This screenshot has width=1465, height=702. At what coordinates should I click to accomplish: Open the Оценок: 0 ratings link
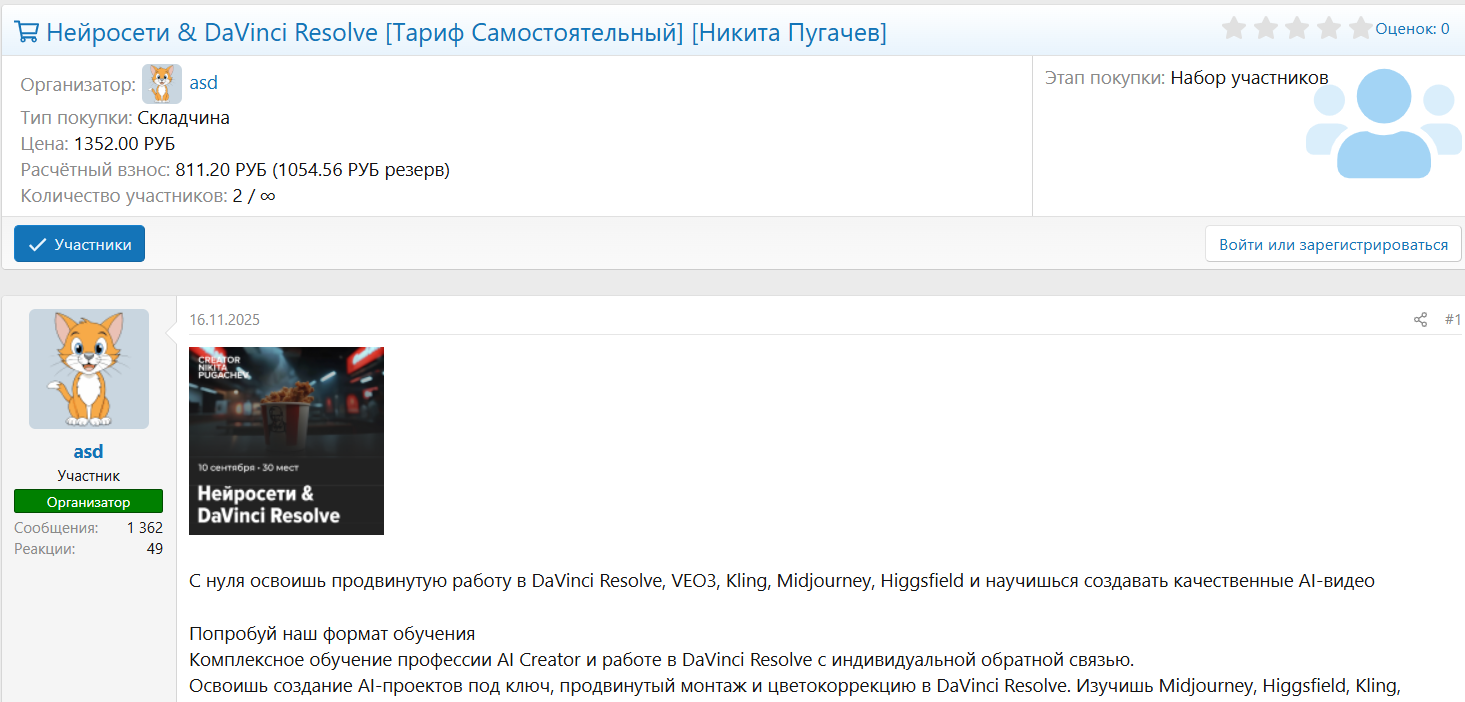[1412, 29]
